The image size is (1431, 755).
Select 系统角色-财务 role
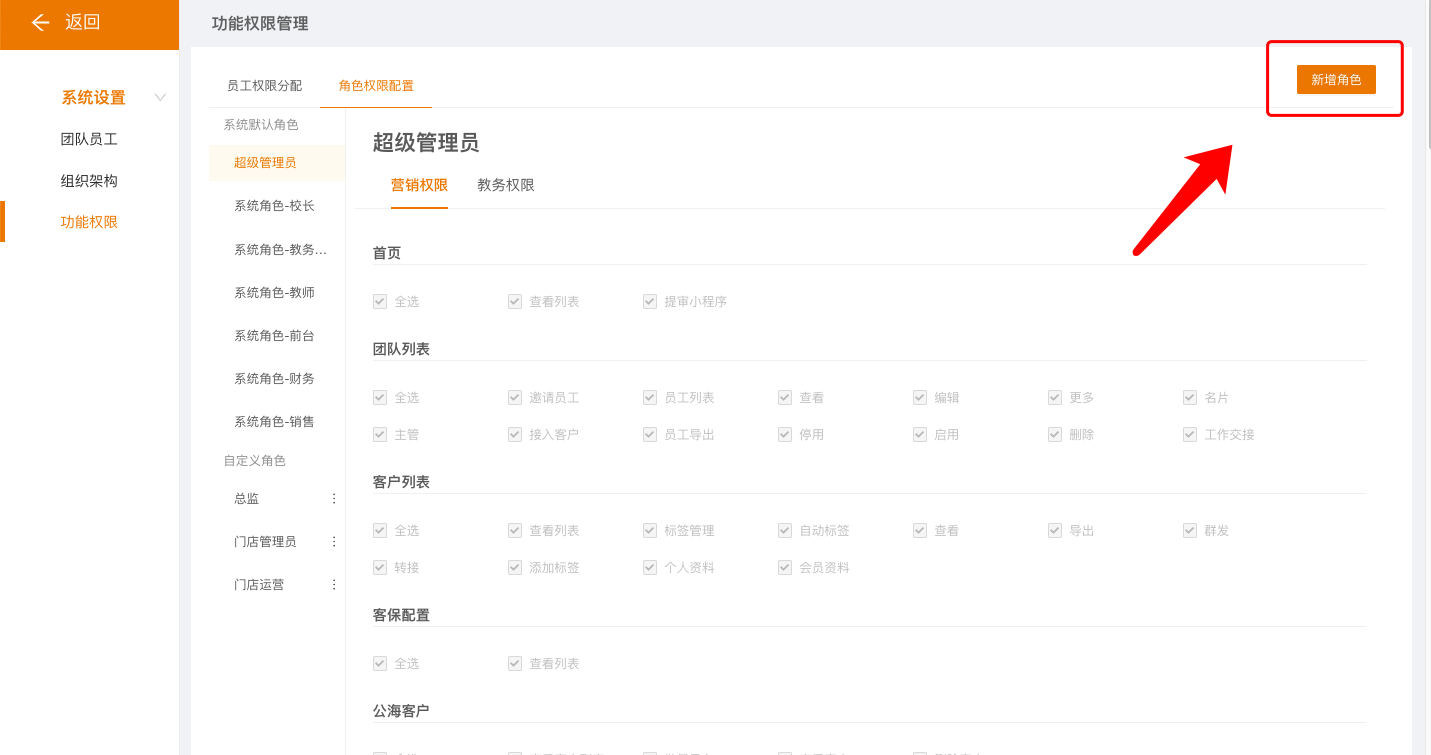[x=274, y=379]
